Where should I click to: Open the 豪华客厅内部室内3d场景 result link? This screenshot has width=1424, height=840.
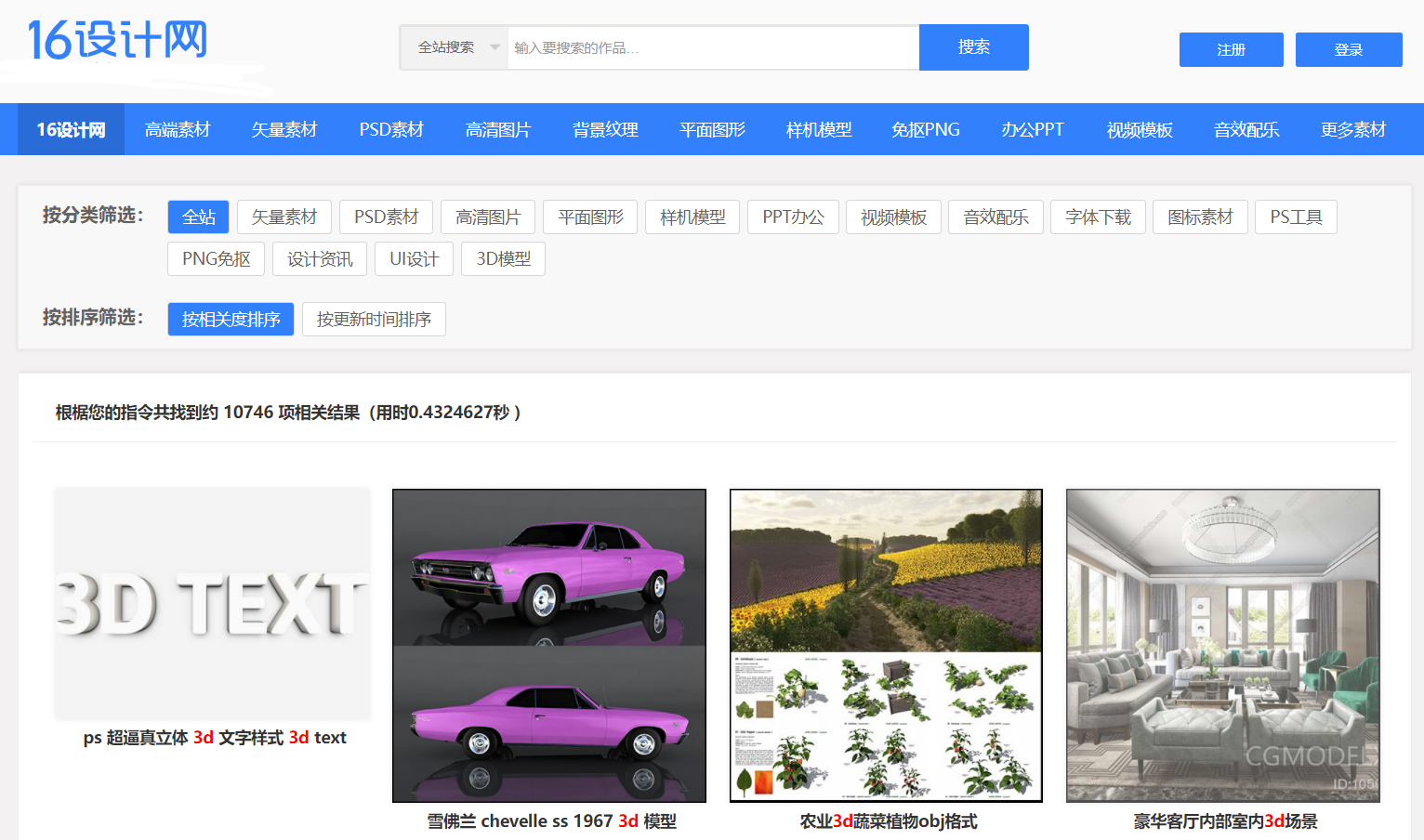(1222, 820)
